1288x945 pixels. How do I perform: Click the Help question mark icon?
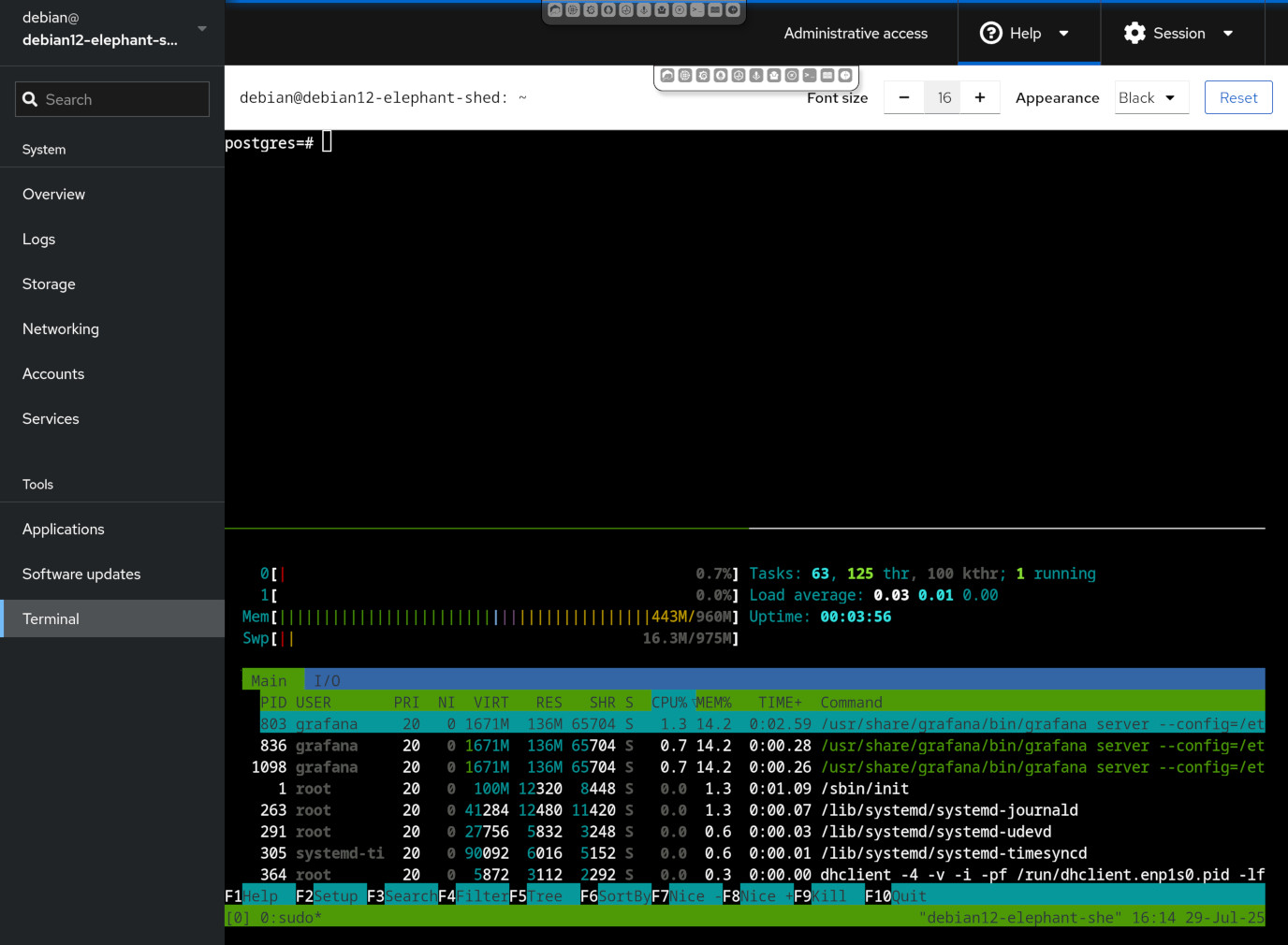tap(990, 33)
